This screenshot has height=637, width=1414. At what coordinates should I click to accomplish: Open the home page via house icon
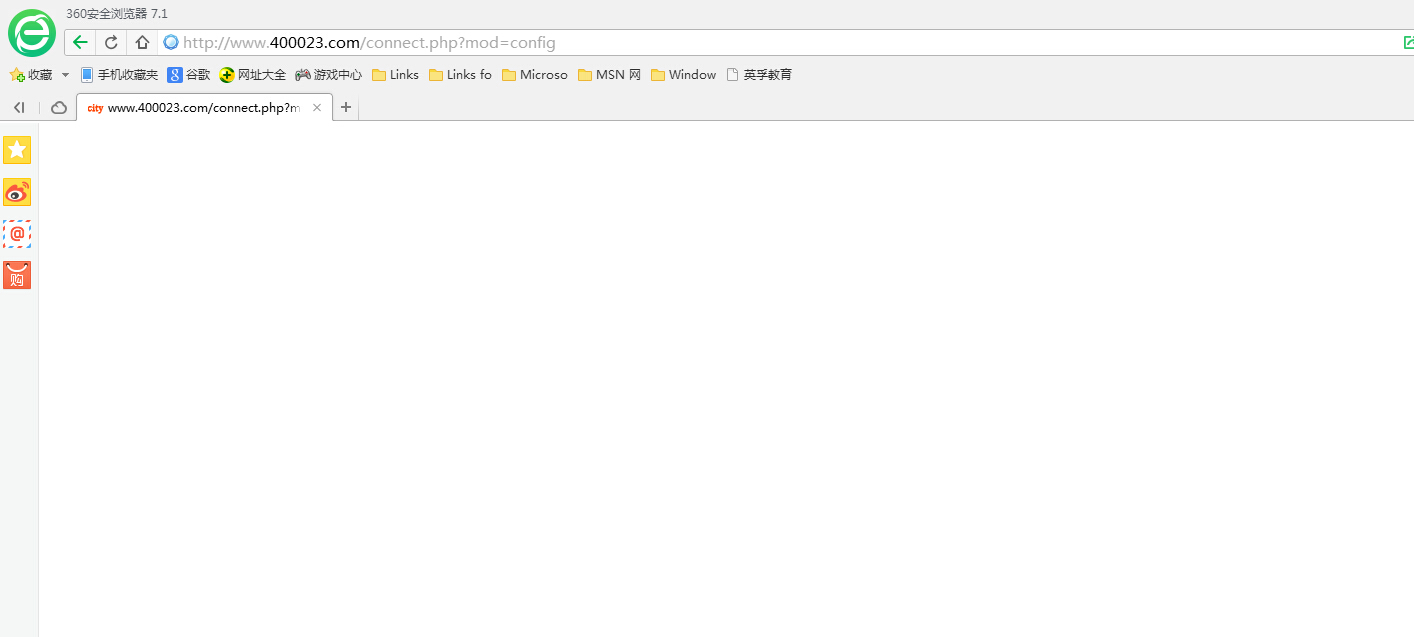coord(142,42)
